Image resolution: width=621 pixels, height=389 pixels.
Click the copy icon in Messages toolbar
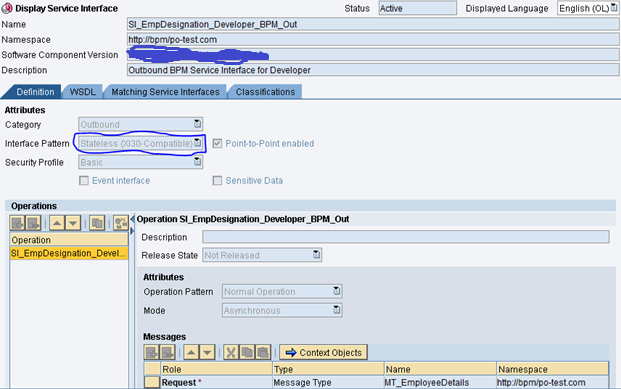247,352
